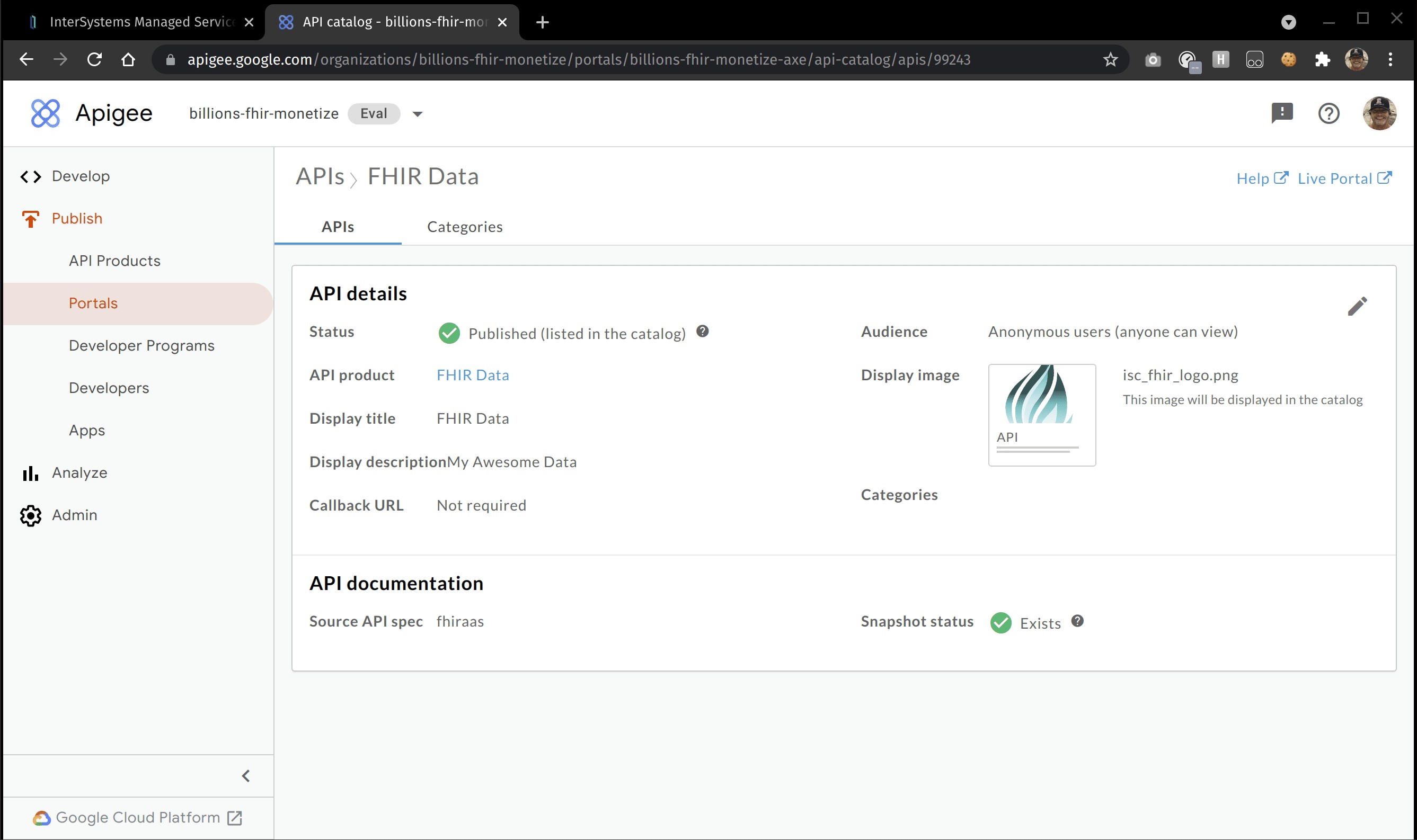The height and width of the screenshot is (840, 1417).
Task: Click the isc_fhir_logo display image thumbnail
Action: point(1041,414)
